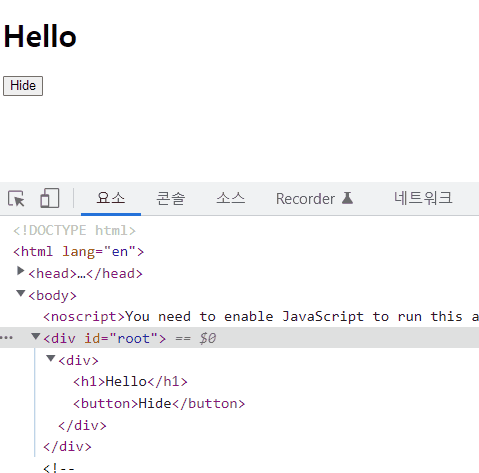Open the three-dots menu beside root div
Image resolution: width=479 pixels, height=473 pixels.
[7, 338]
